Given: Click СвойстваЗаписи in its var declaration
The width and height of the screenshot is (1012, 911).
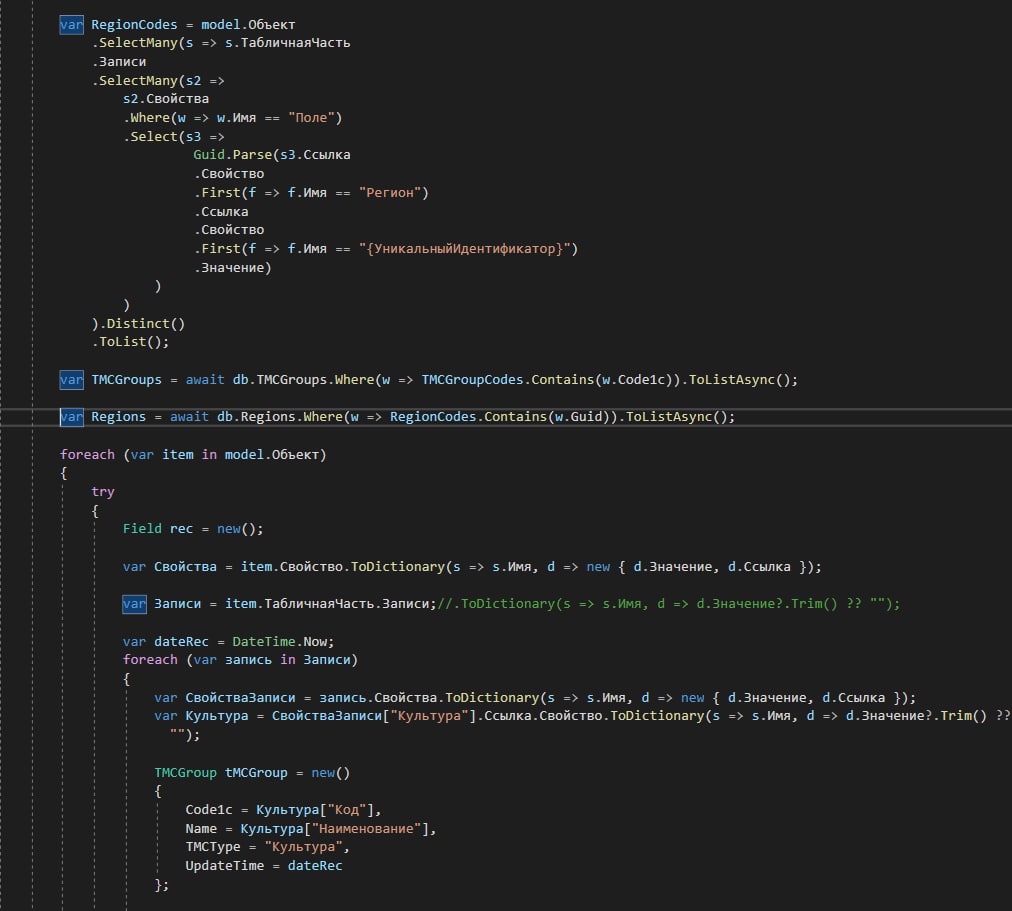Looking at the screenshot, I should click(x=240, y=698).
